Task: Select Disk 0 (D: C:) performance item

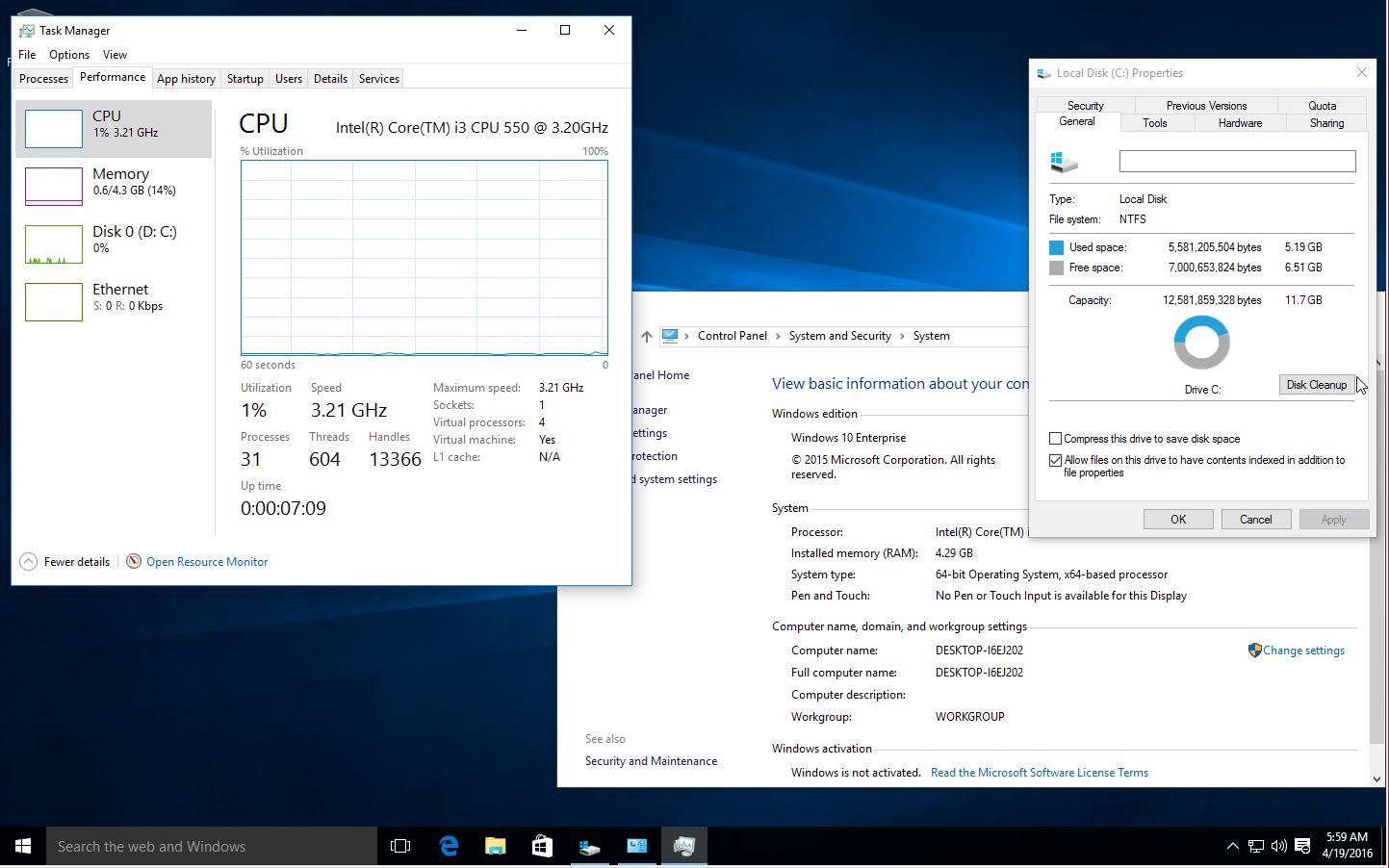Action: click(x=114, y=244)
